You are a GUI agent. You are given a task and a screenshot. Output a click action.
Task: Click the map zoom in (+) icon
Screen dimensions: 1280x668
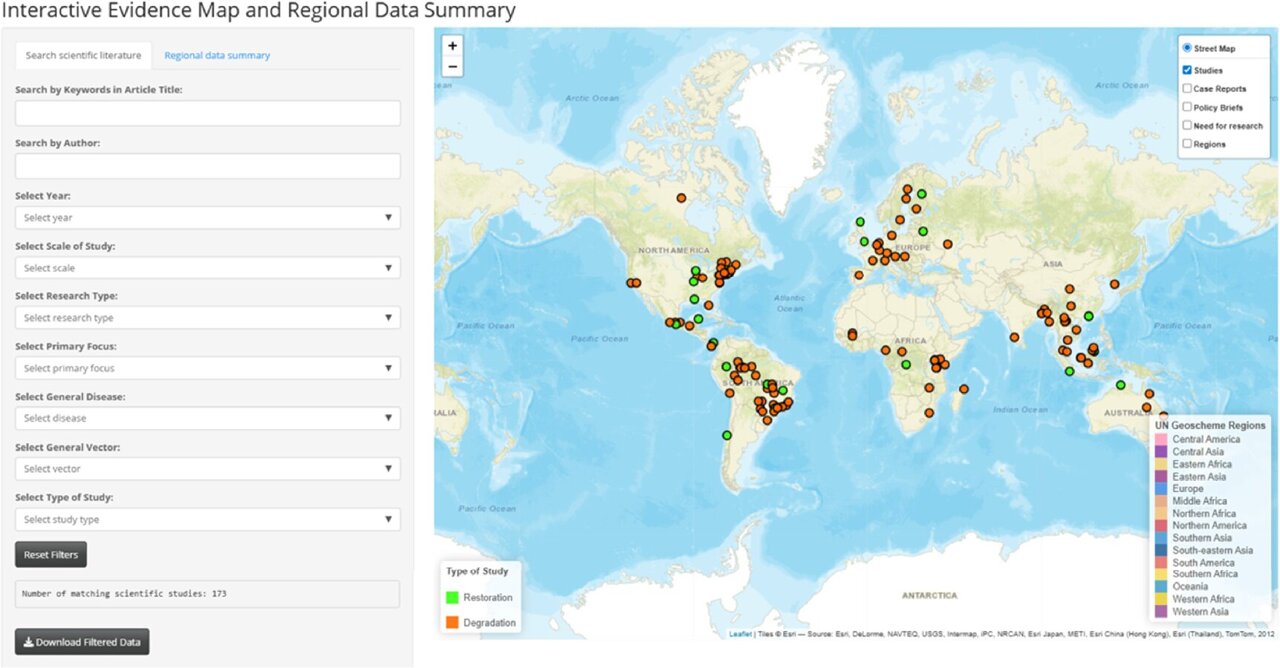pos(452,46)
